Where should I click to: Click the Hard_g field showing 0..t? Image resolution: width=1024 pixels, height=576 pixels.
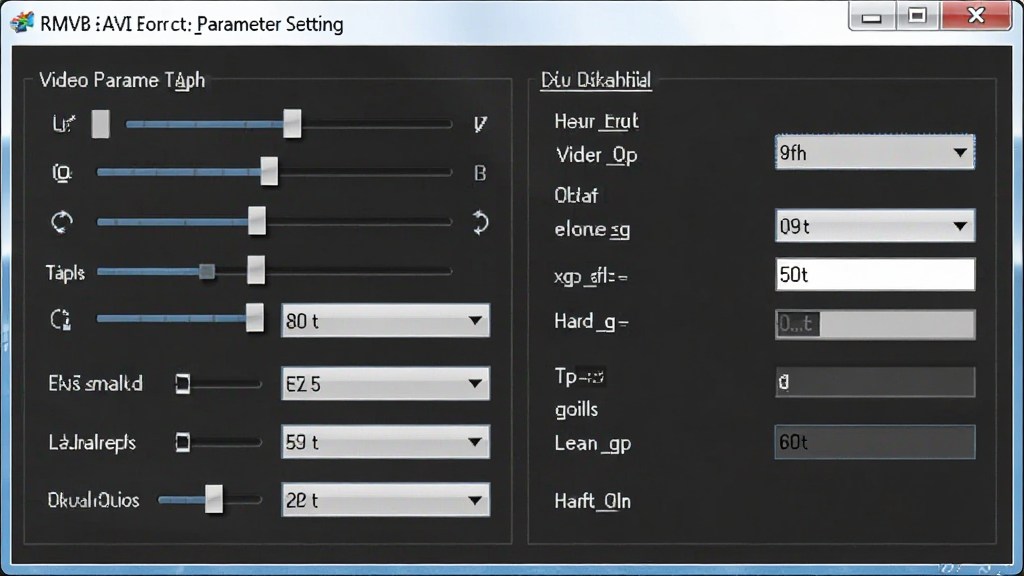tap(875, 324)
